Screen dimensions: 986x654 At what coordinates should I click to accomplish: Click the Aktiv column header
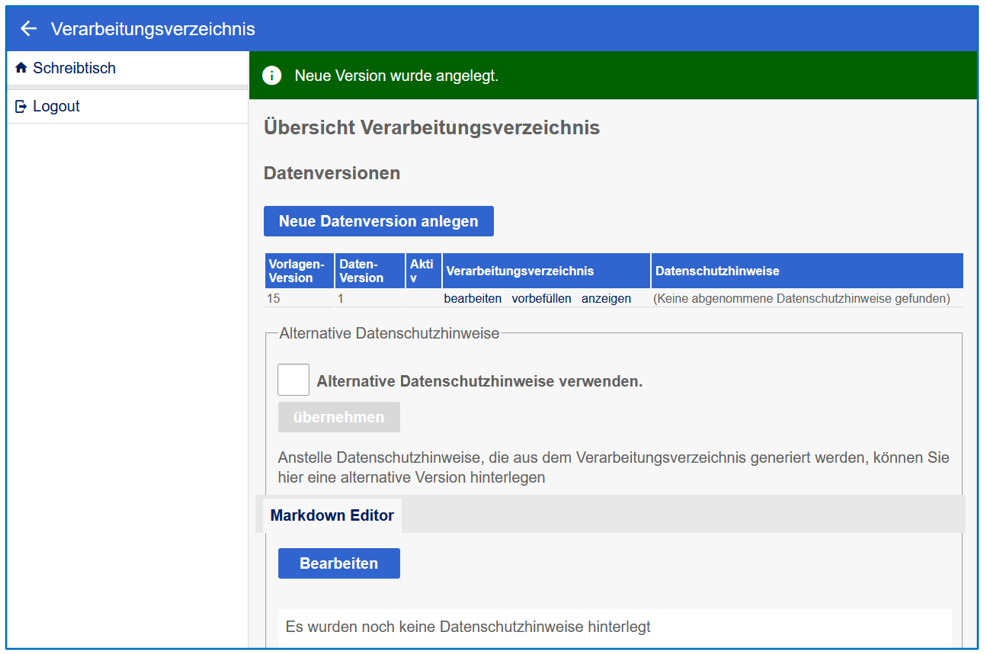(x=422, y=271)
